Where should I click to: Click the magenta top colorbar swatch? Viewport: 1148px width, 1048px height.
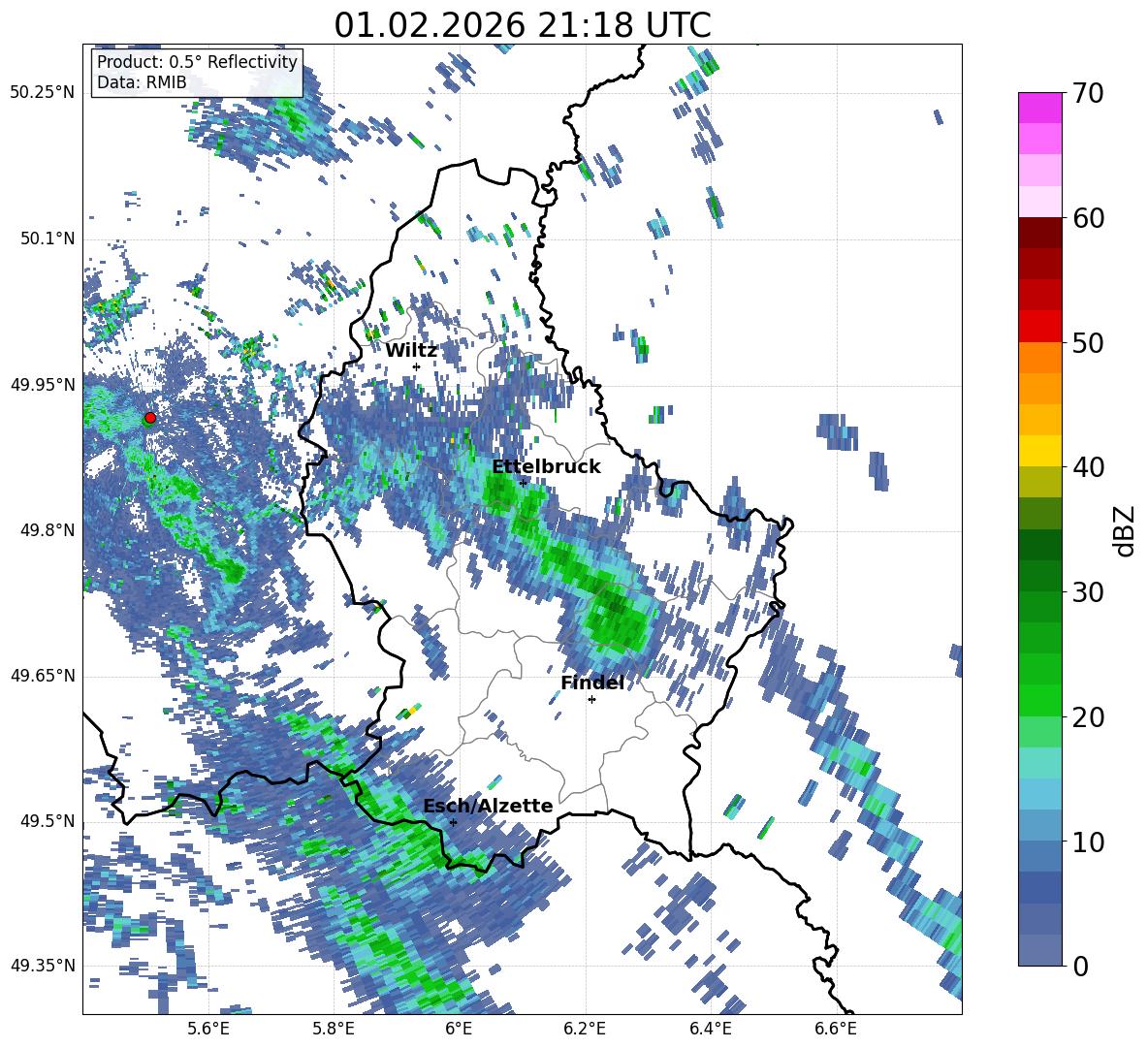pyautogui.click(x=1039, y=108)
